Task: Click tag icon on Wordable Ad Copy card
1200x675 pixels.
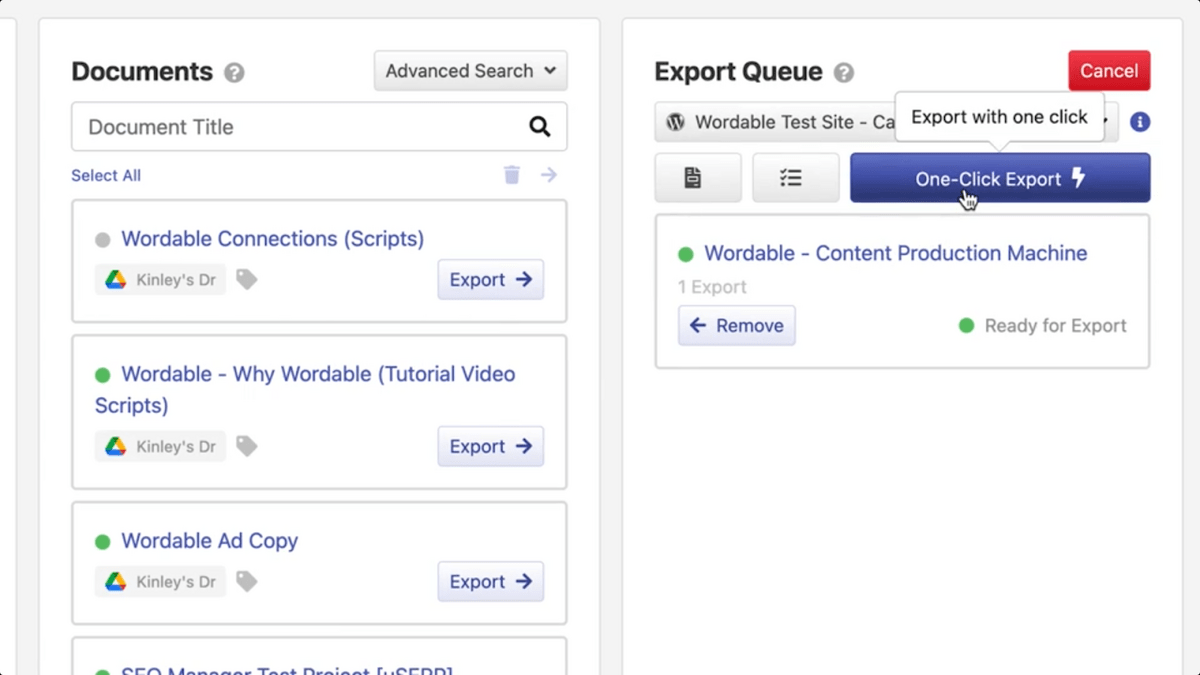Action: pos(246,582)
